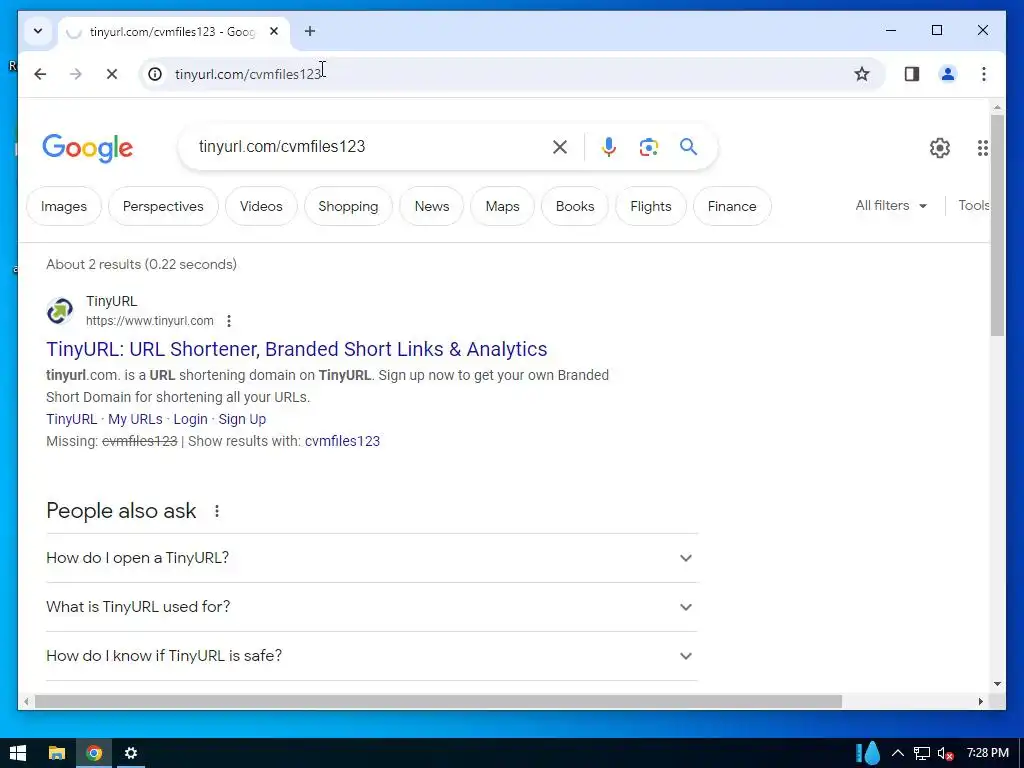1024x768 pixels.
Task: Open the Chrome profile avatar
Action: 948,74
